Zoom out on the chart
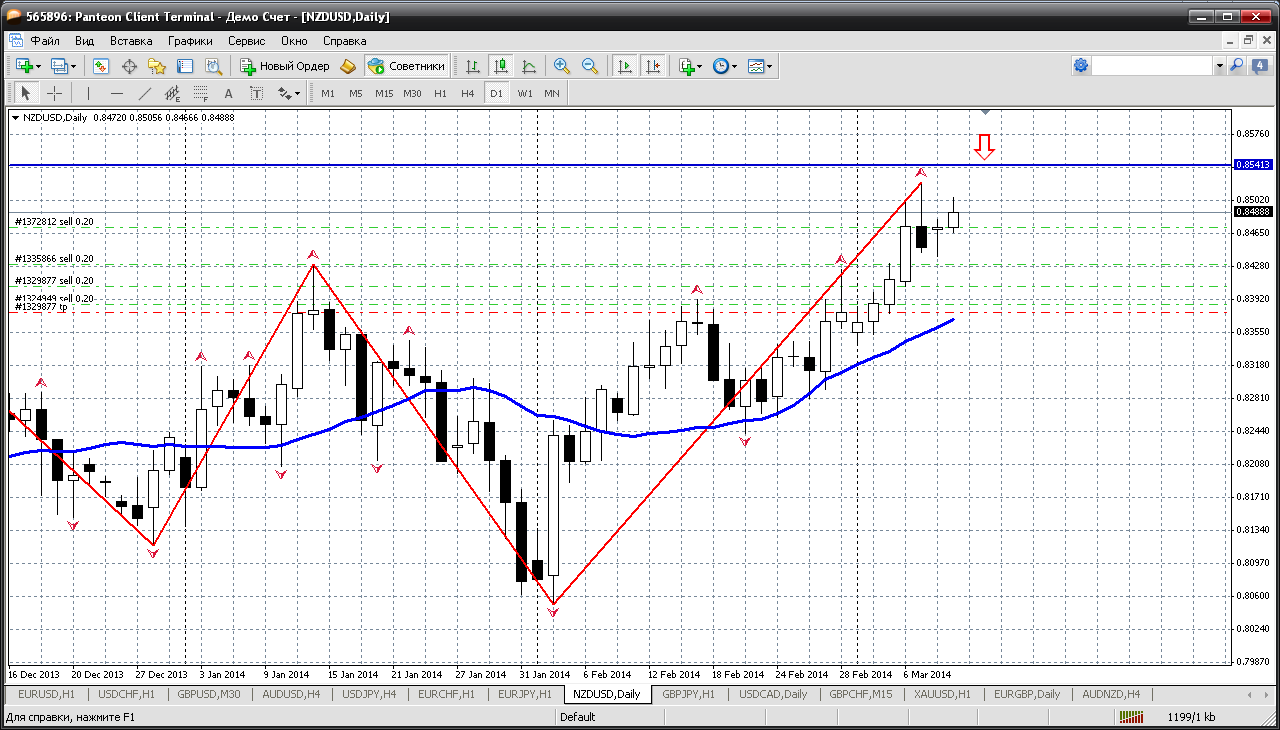This screenshot has height=730, width=1280. pyautogui.click(x=590, y=66)
